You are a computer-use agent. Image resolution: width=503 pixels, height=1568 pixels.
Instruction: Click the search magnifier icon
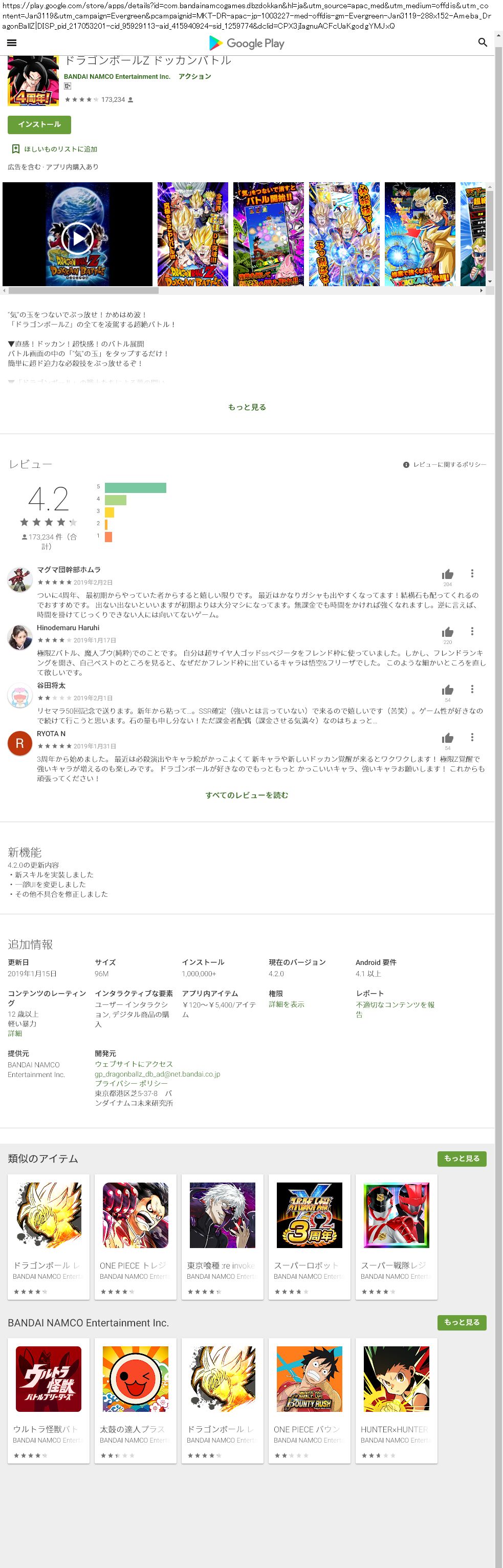483,42
